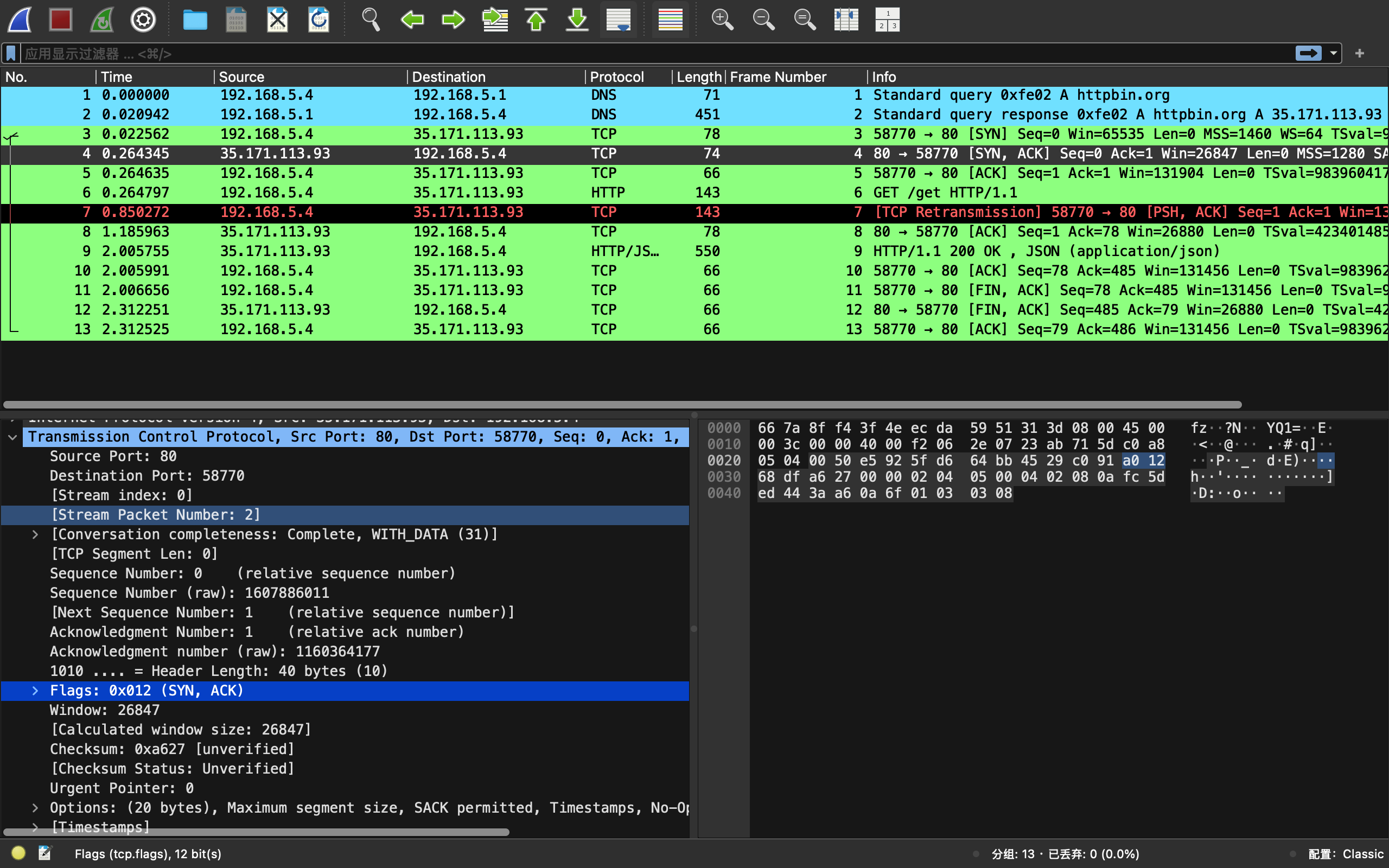Open capture options gear
This screenshot has width=1389, height=868.
(x=143, y=20)
